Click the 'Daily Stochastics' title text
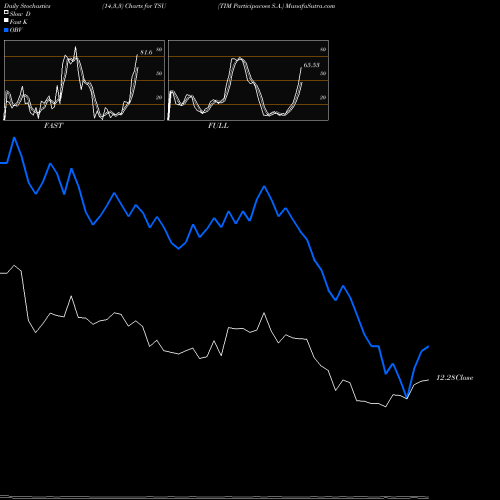 click(x=27, y=6)
